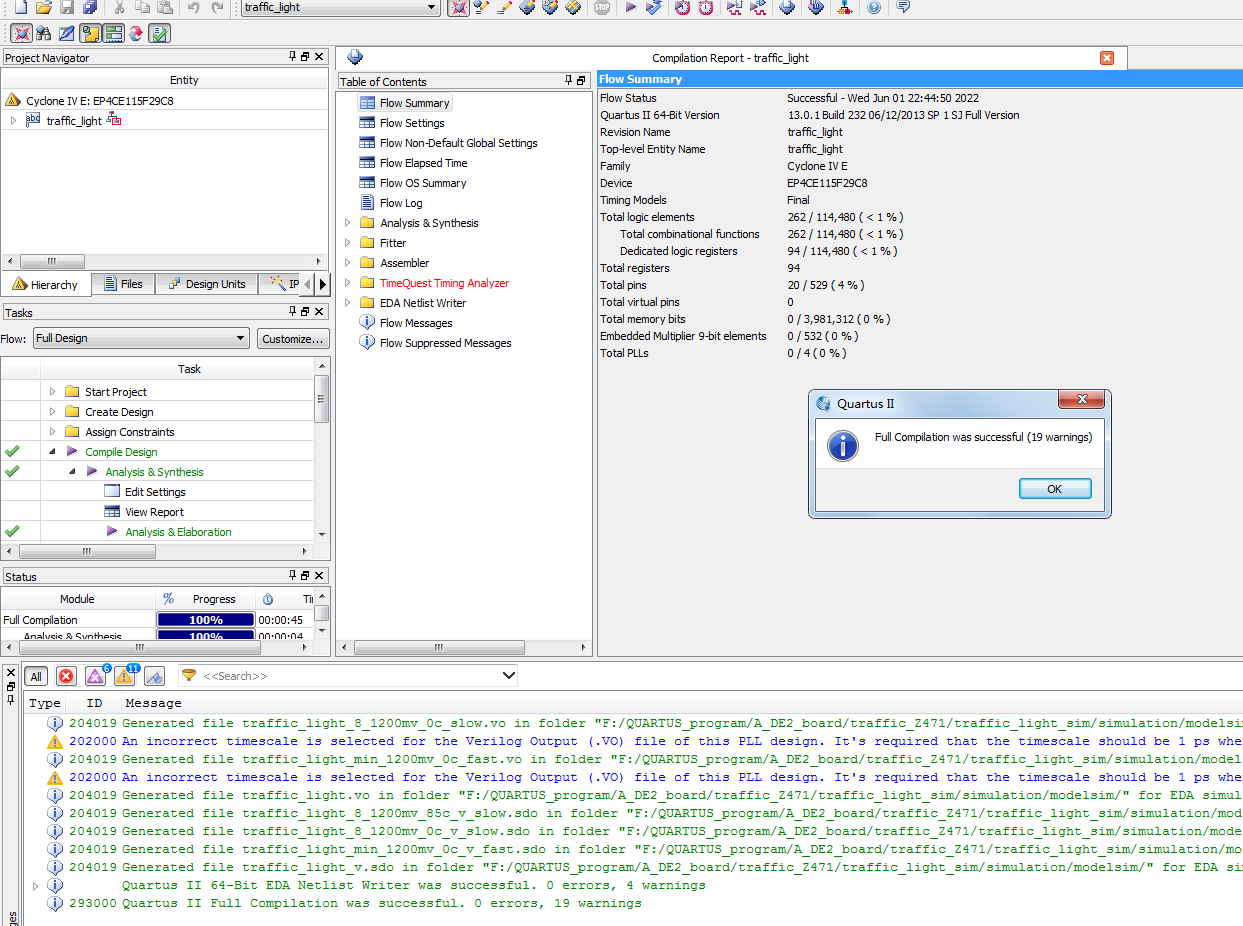Toggle the warning messages filter
1243x926 pixels.
point(125,676)
